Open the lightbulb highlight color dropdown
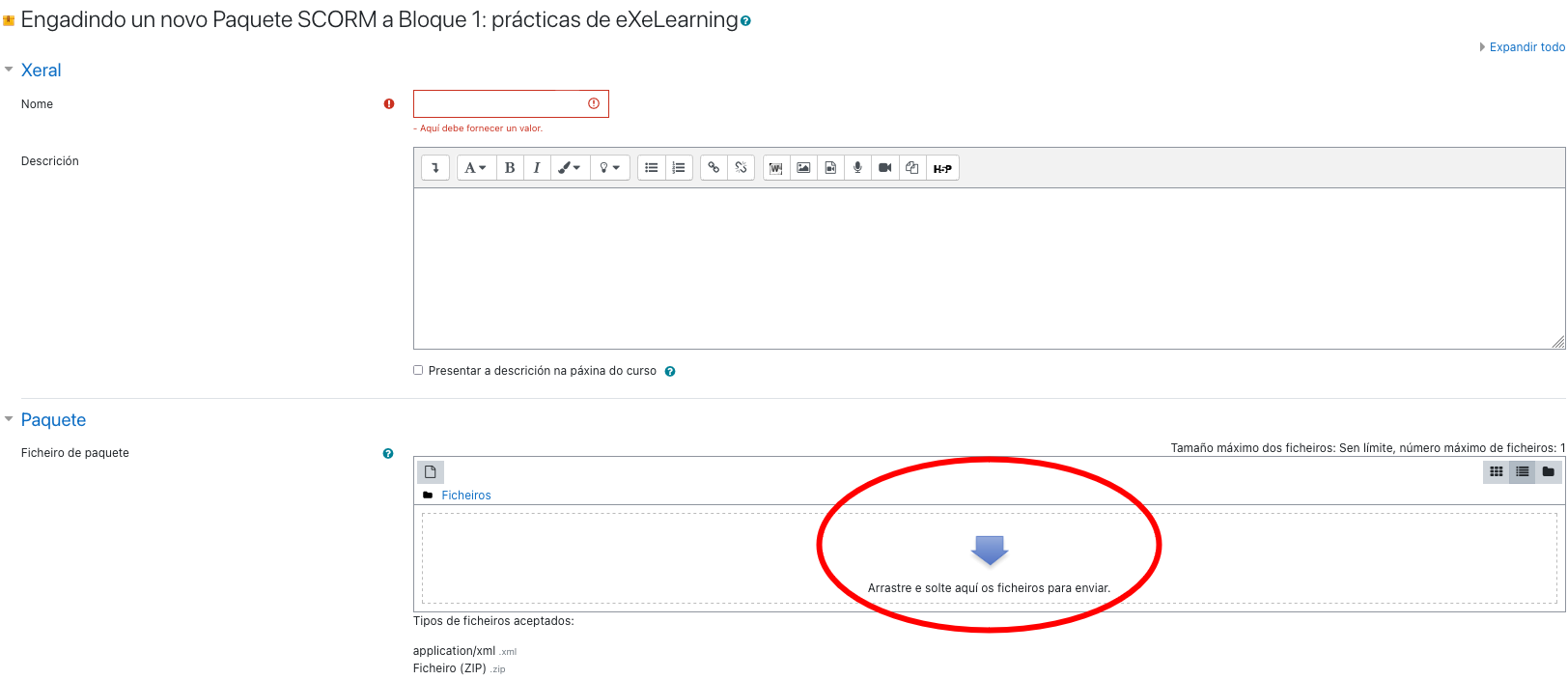 (x=610, y=168)
